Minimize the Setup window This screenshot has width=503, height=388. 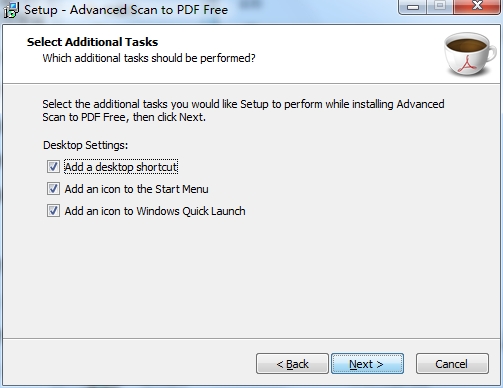[413, 7]
